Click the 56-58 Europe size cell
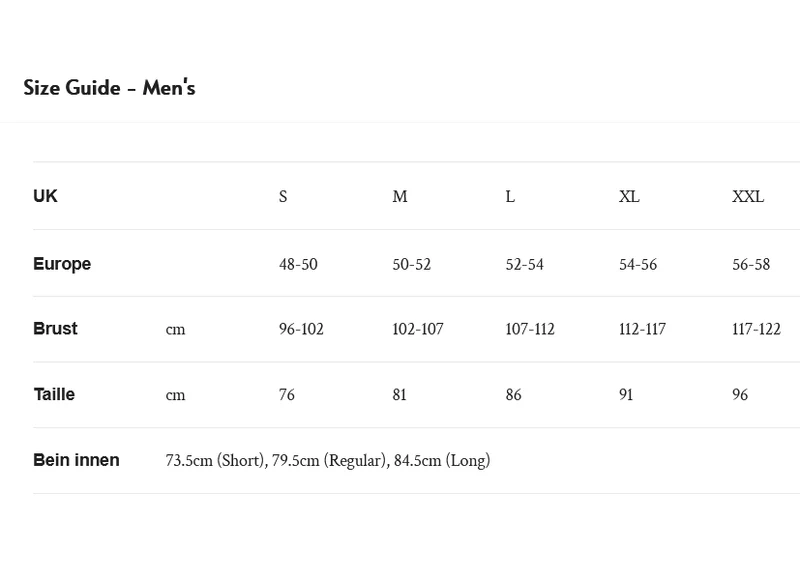 tap(751, 264)
